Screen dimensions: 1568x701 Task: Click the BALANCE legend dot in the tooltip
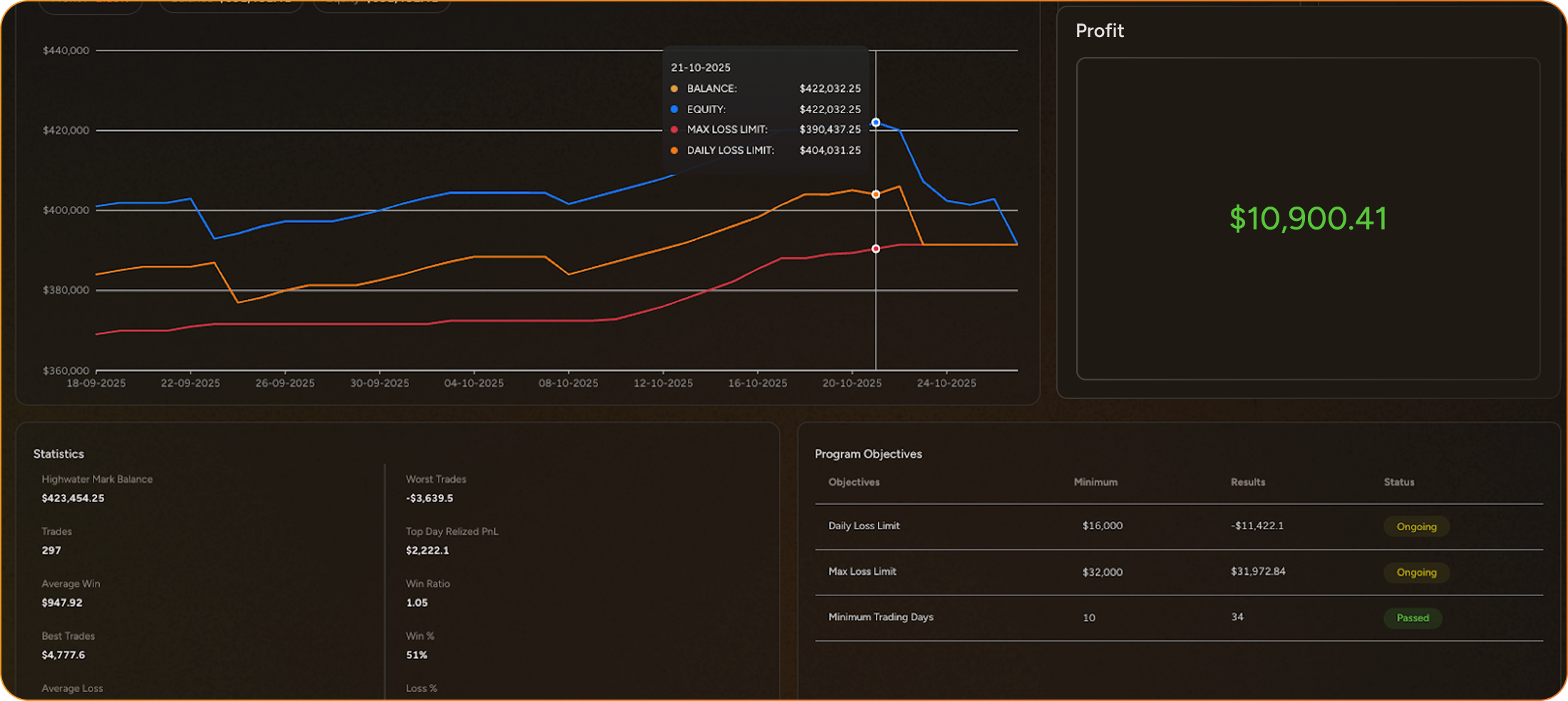point(674,89)
